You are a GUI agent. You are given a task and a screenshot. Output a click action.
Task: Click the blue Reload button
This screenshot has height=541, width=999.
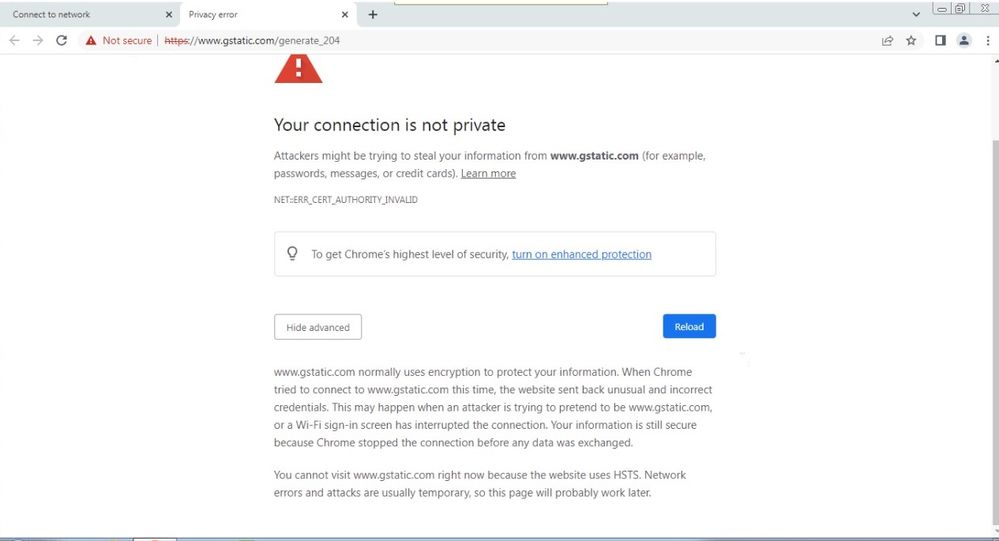[x=689, y=327]
